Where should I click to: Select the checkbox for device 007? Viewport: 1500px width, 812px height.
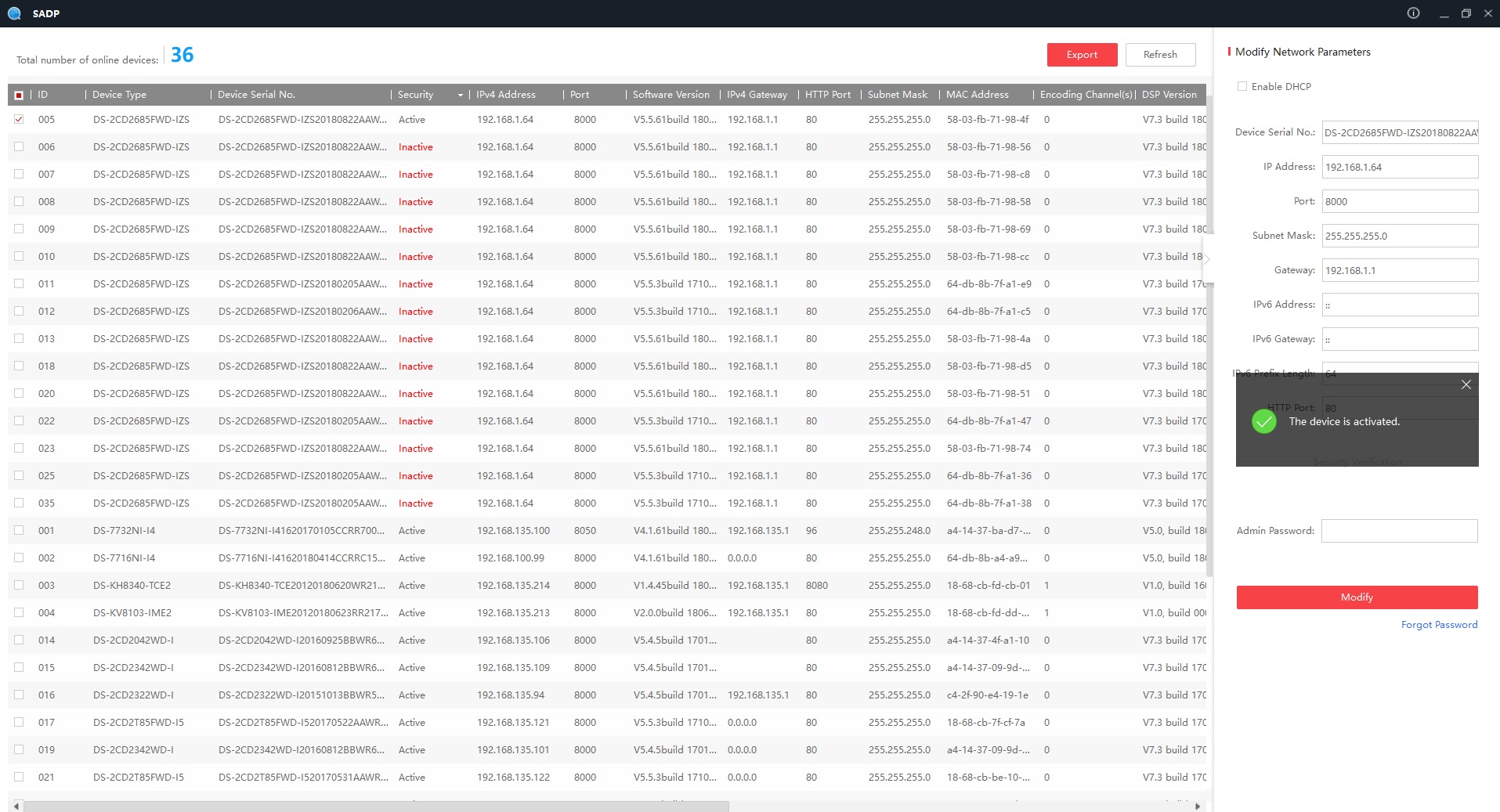(19, 174)
